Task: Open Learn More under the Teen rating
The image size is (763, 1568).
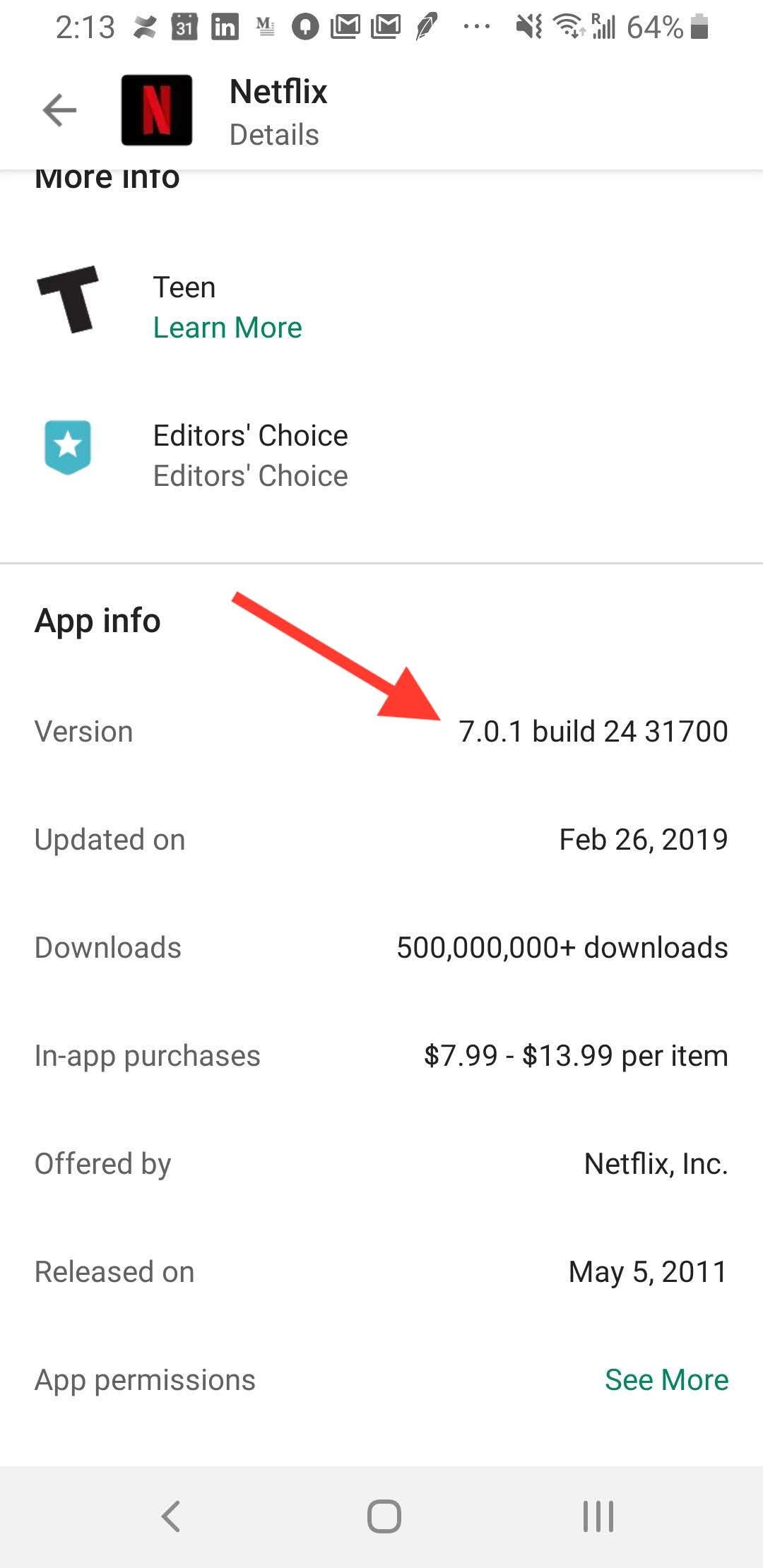Action: coord(227,326)
